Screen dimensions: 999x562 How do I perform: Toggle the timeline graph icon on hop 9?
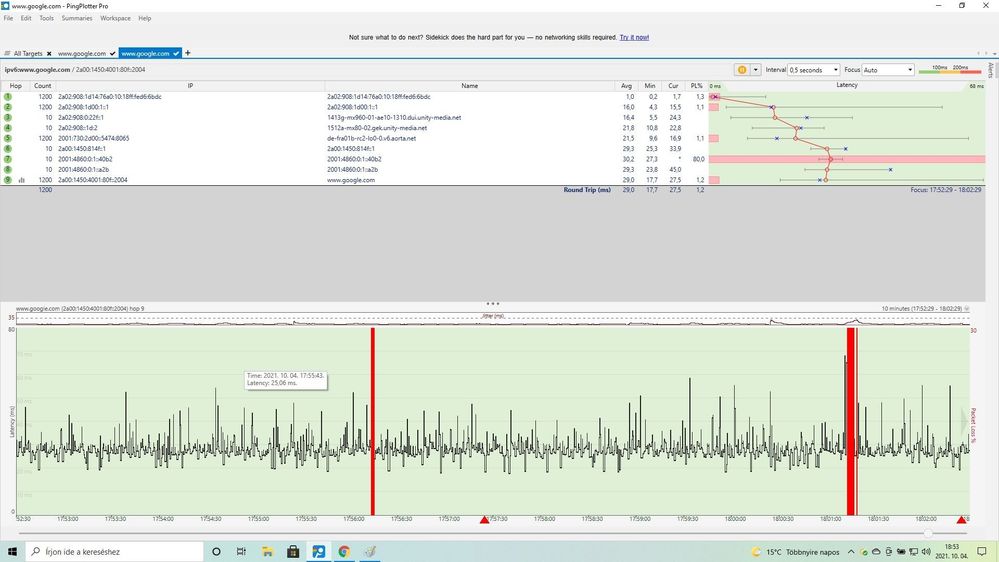tap(22, 180)
